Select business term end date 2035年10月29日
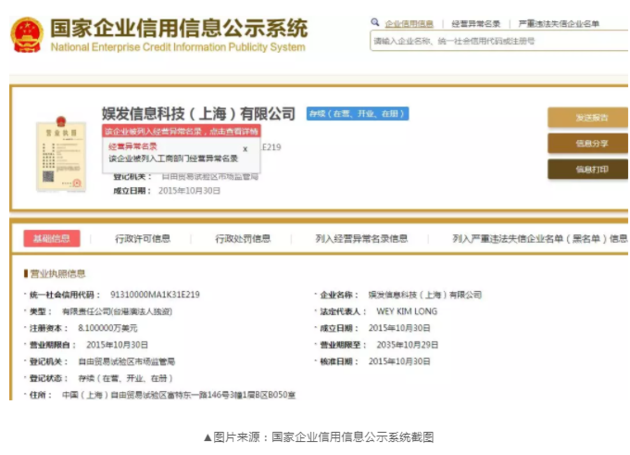This screenshot has height=455, width=630. pyautogui.click(x=407, y=345)
